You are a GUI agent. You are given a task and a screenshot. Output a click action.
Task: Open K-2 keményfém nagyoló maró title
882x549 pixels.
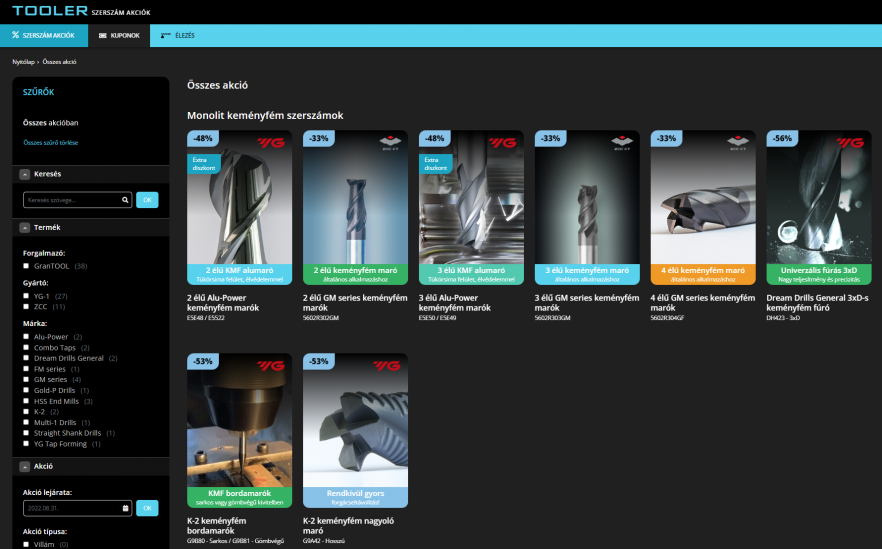(349, 525)
